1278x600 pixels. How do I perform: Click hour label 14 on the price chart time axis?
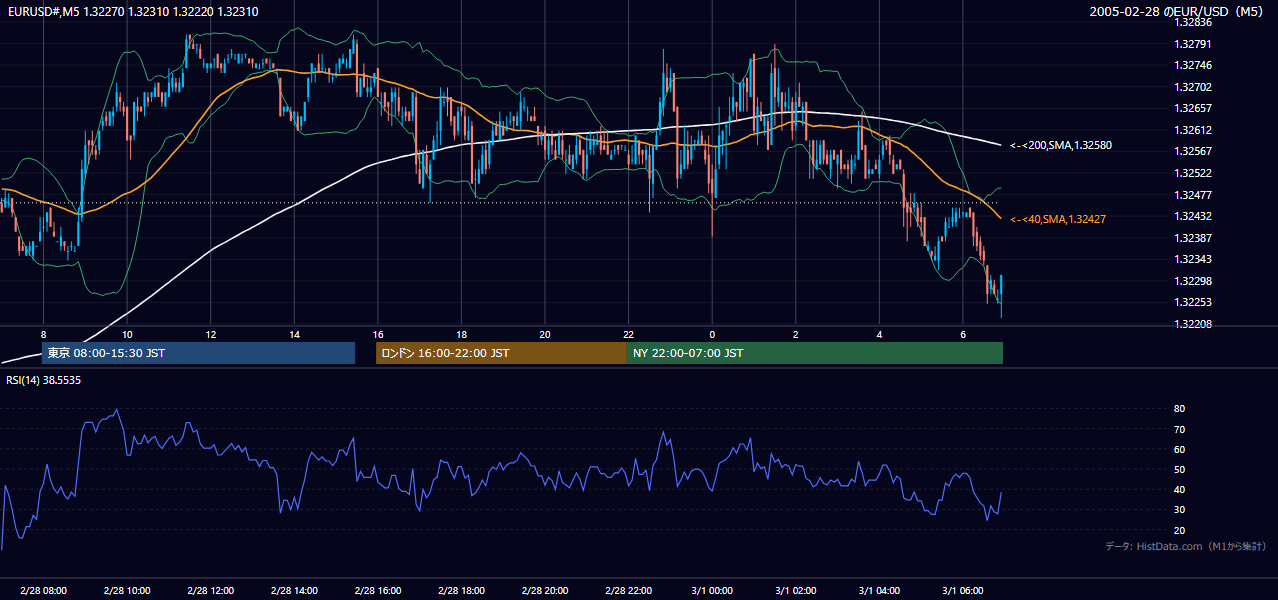[x=294, y=334]
